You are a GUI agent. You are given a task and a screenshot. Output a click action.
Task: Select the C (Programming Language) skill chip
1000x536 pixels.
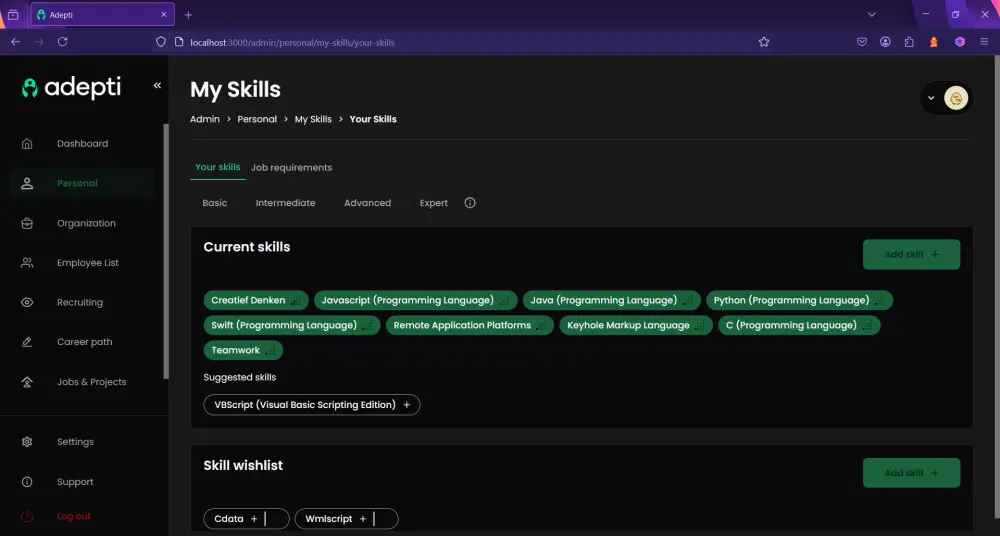799,325
